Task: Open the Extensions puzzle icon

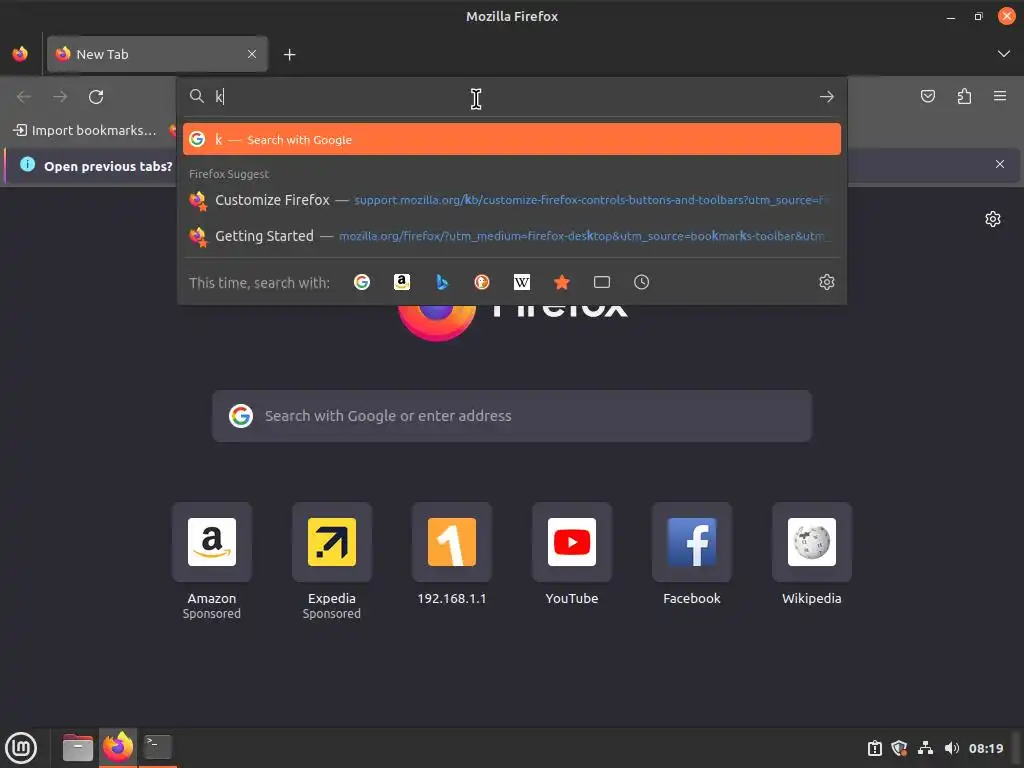Action: [964, 97]
